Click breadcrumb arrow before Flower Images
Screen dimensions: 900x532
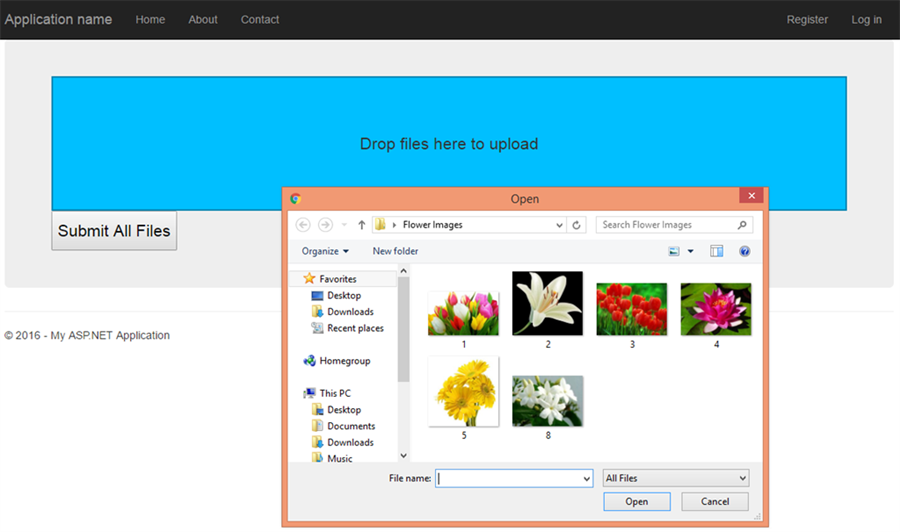[394, 225]
